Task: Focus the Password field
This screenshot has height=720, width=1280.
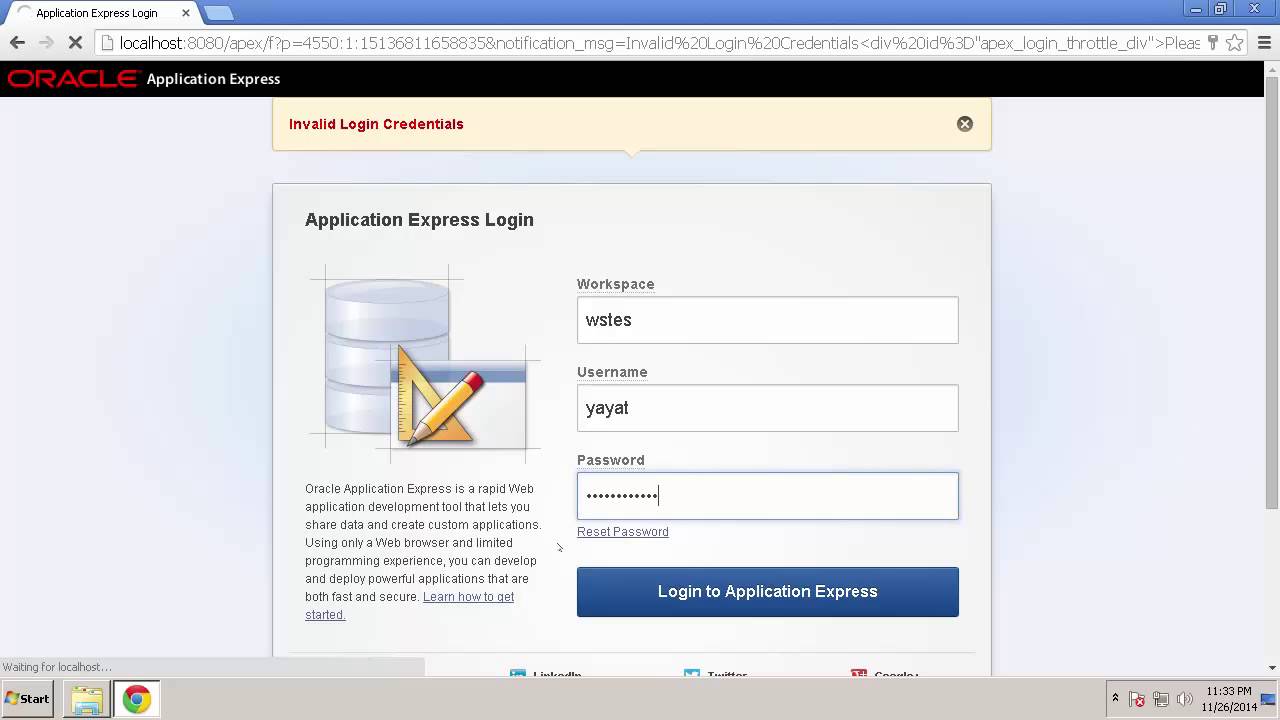Action: (x=767, y=496)
